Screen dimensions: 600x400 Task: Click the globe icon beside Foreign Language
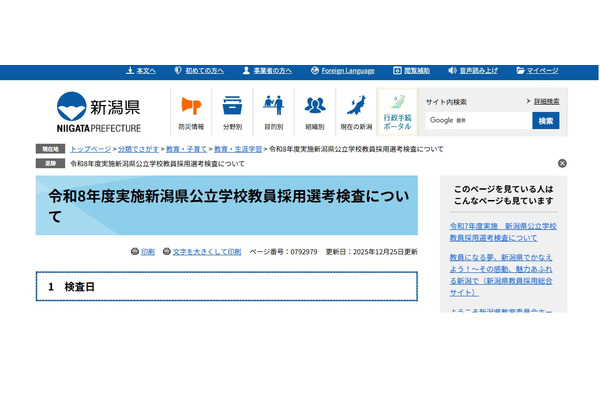pyautogui.click(x=315, y=70)
